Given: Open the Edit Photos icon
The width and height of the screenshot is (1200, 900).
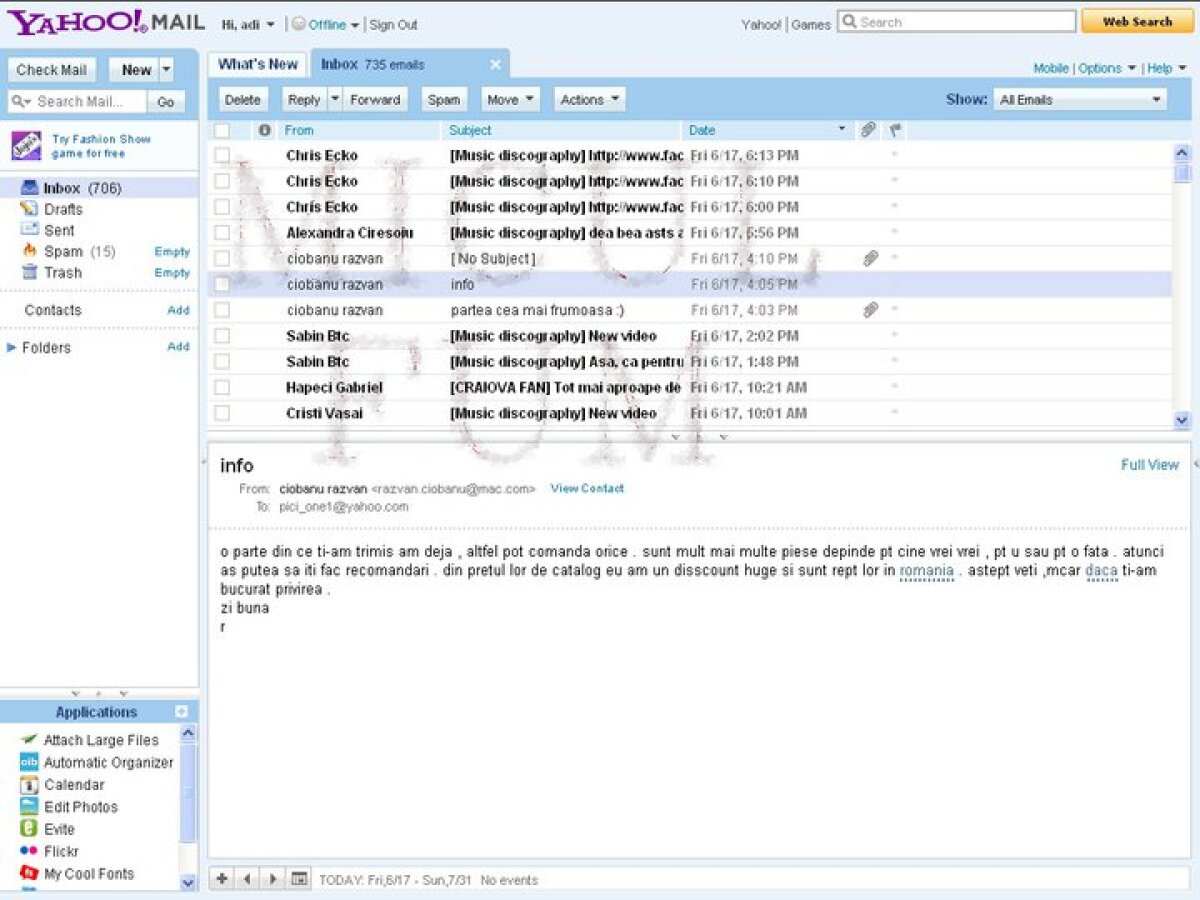Looking at the screenshot, I should [29, 807].
